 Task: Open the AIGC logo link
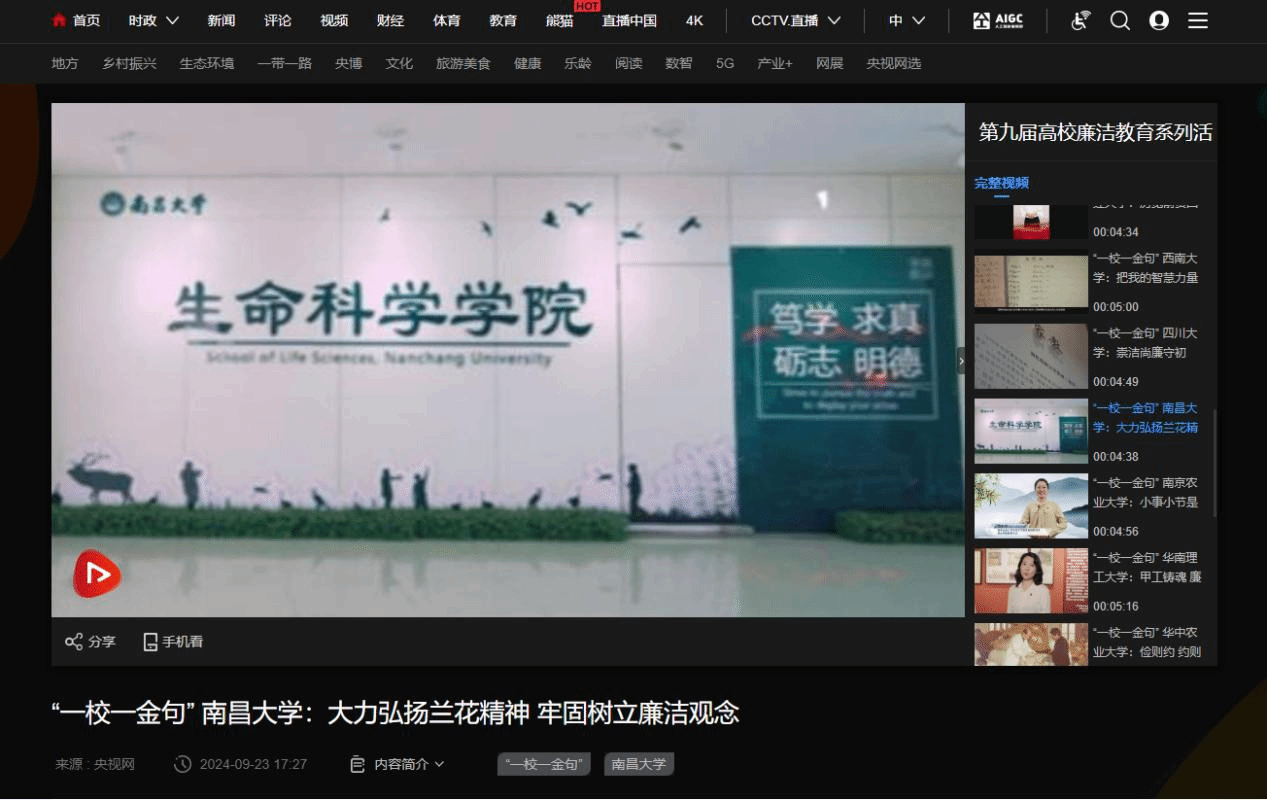(x=997, y=21)
